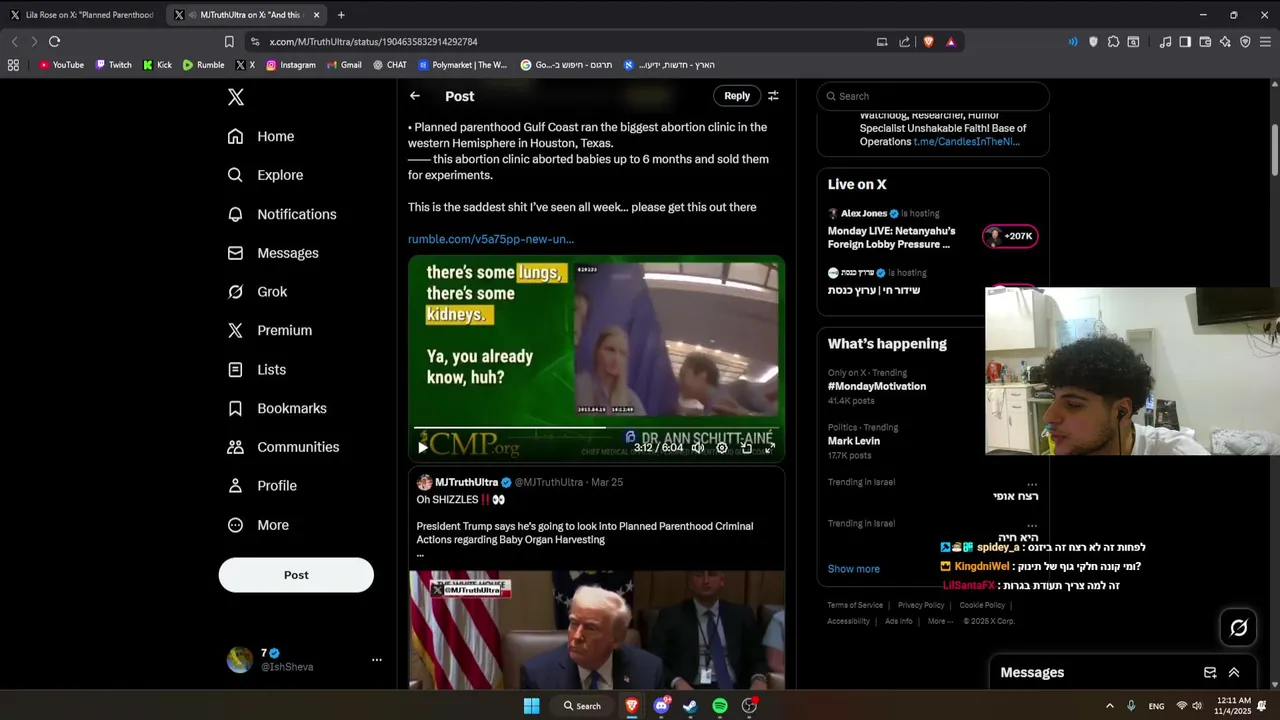
Task: Open the floating Grok button
Action: tap(1239, 627)
